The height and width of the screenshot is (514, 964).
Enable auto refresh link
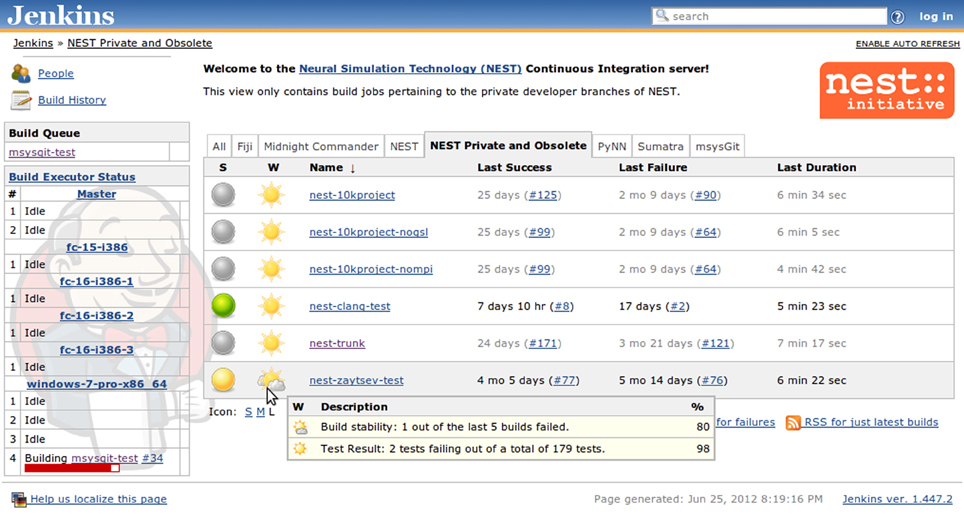907,44
